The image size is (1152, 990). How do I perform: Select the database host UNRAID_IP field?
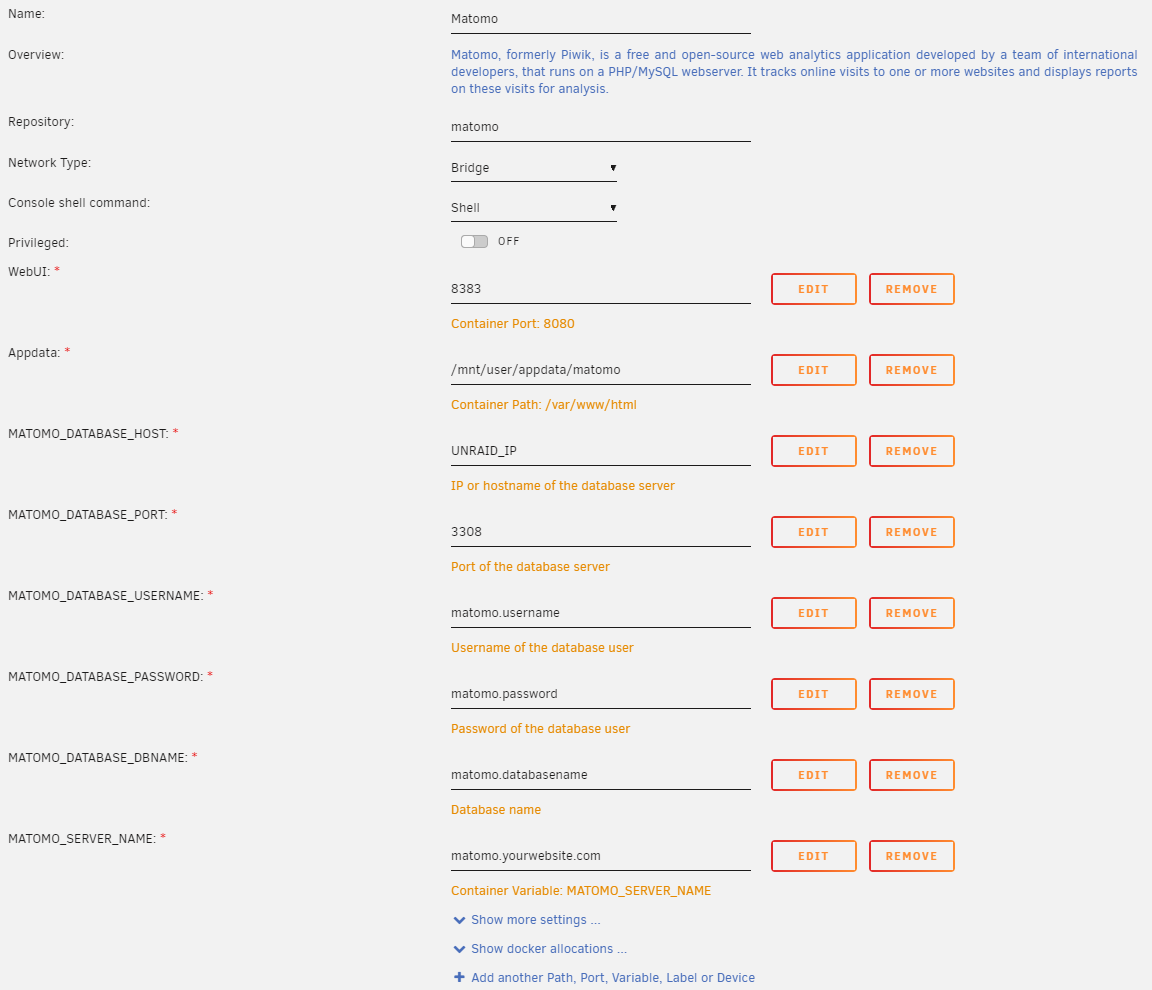(600, 451)
